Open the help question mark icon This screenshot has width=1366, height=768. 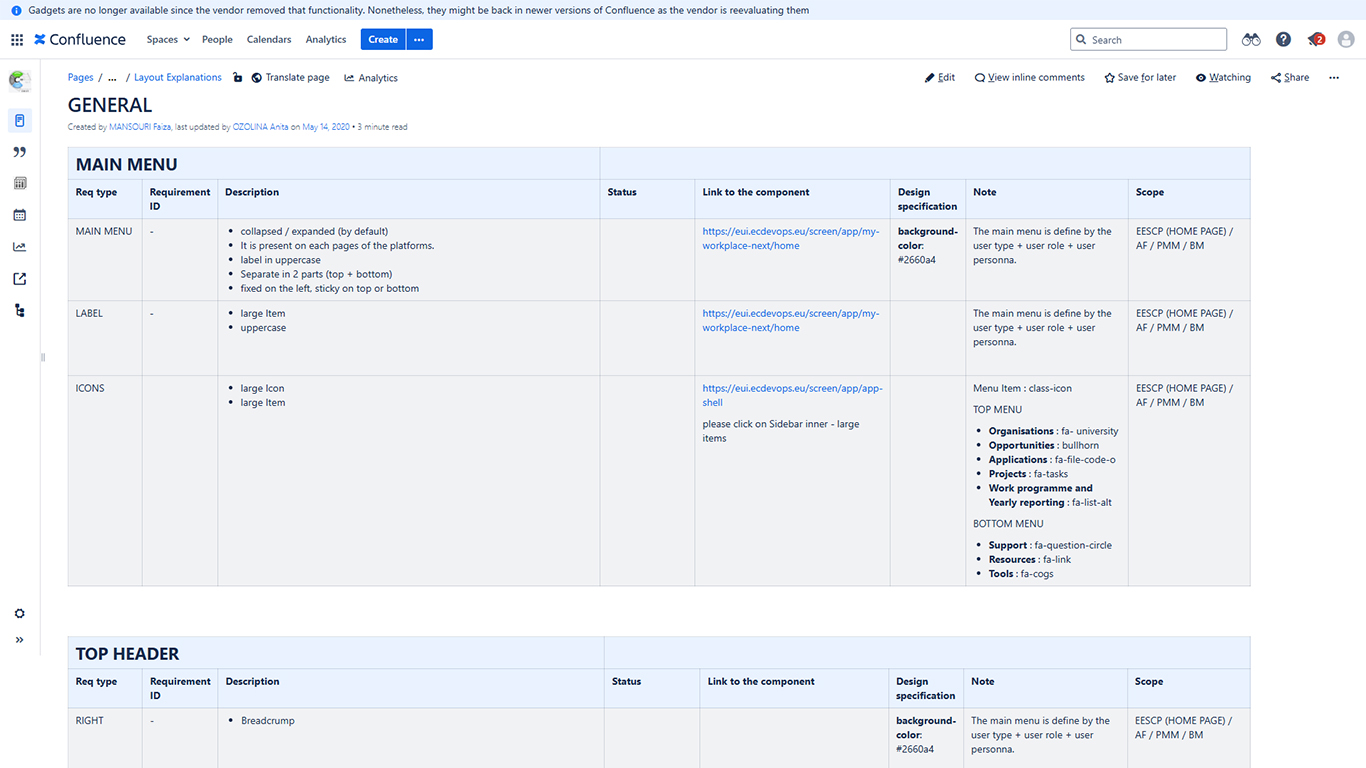pyautogui.click(x=1283, y=40)
